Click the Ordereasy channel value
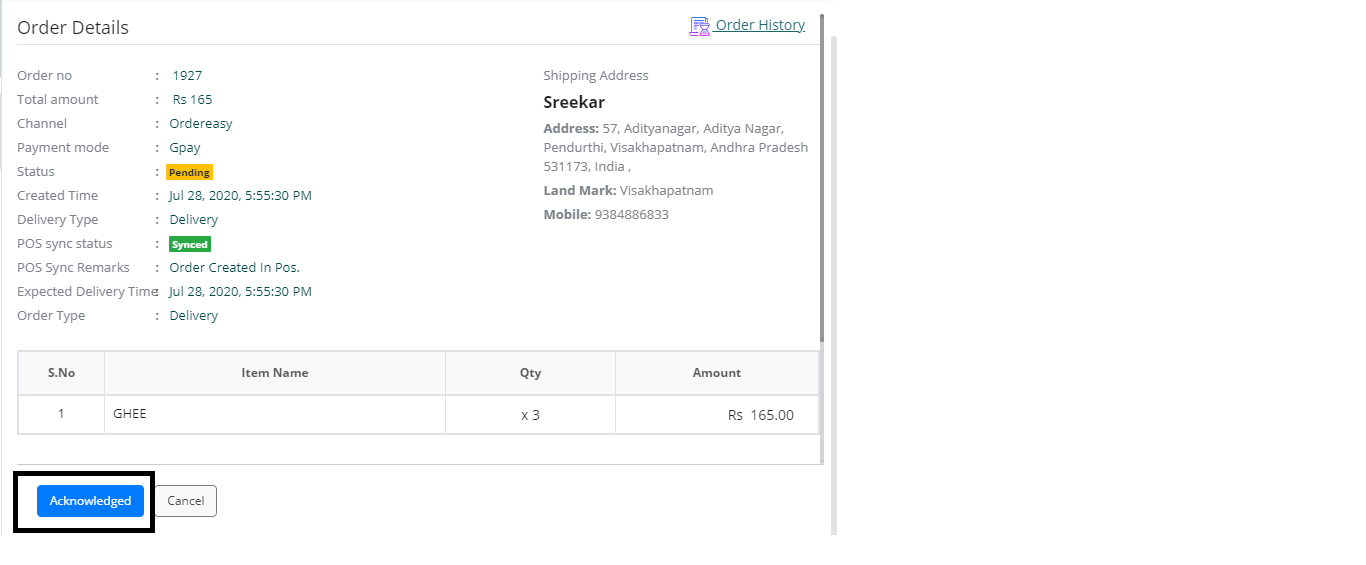 [x=201, y=124]
